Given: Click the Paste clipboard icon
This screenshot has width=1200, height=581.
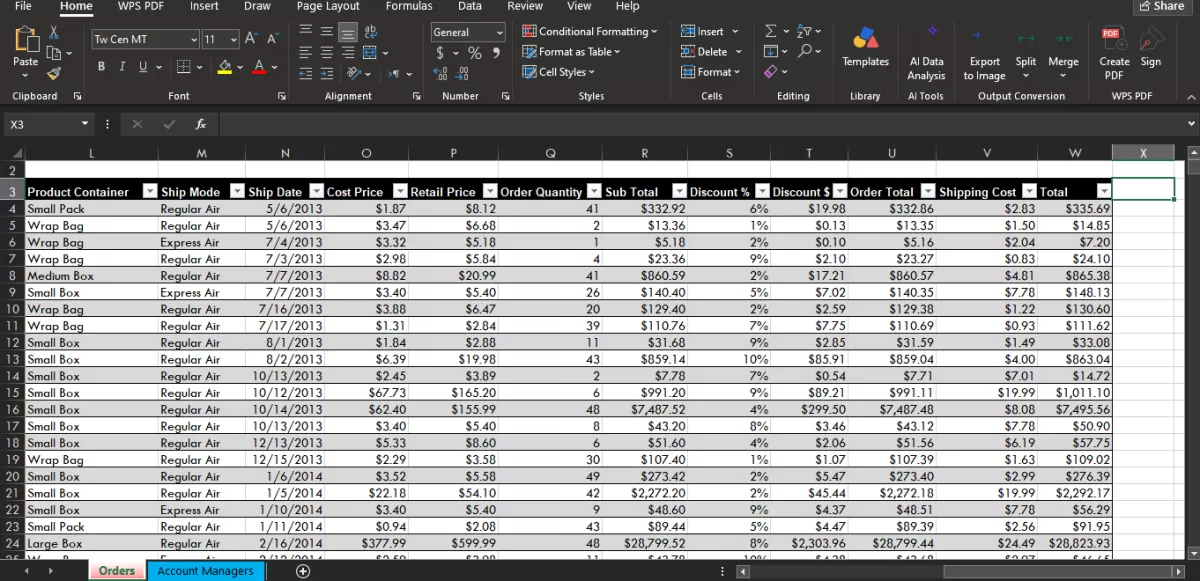Looking at the screenshot, I should pyautogui.click(x=26, y=40).
